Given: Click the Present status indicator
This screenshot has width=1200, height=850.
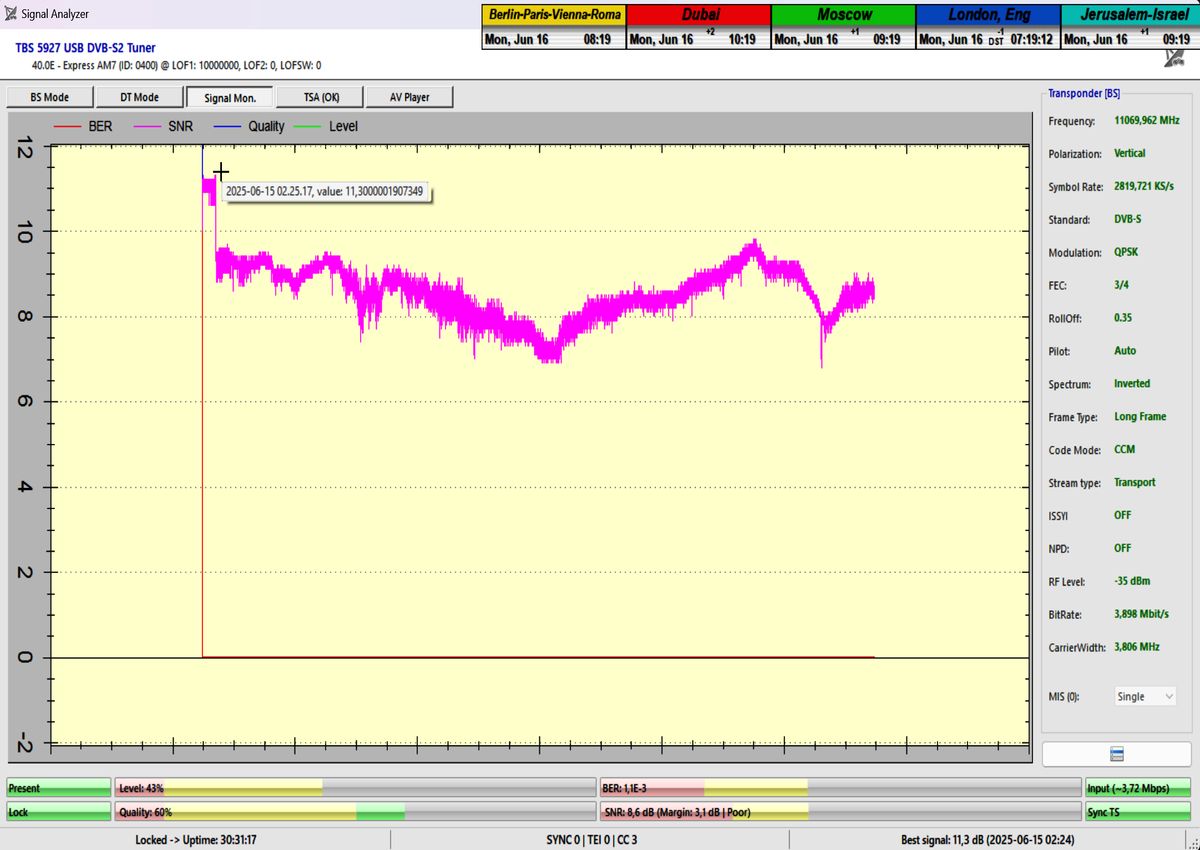Looking at the screenshot, I should coord(58,788).
